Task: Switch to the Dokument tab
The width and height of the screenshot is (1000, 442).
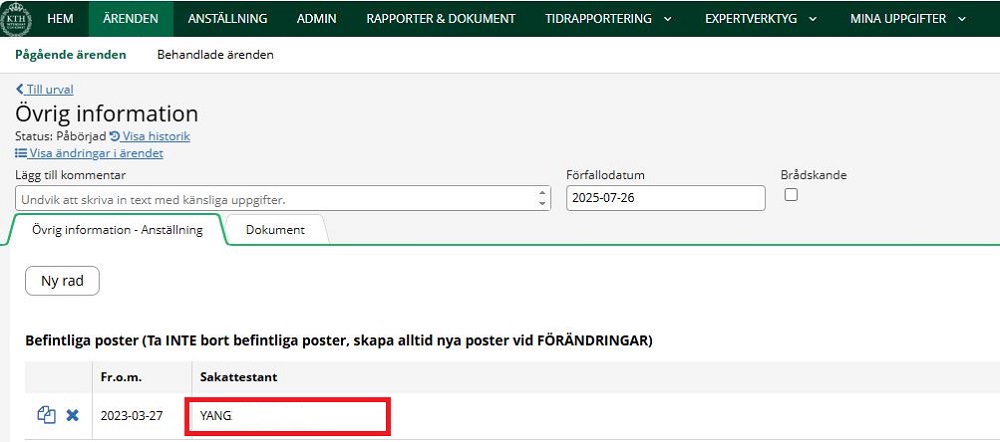Action: [x=276, y=230]
